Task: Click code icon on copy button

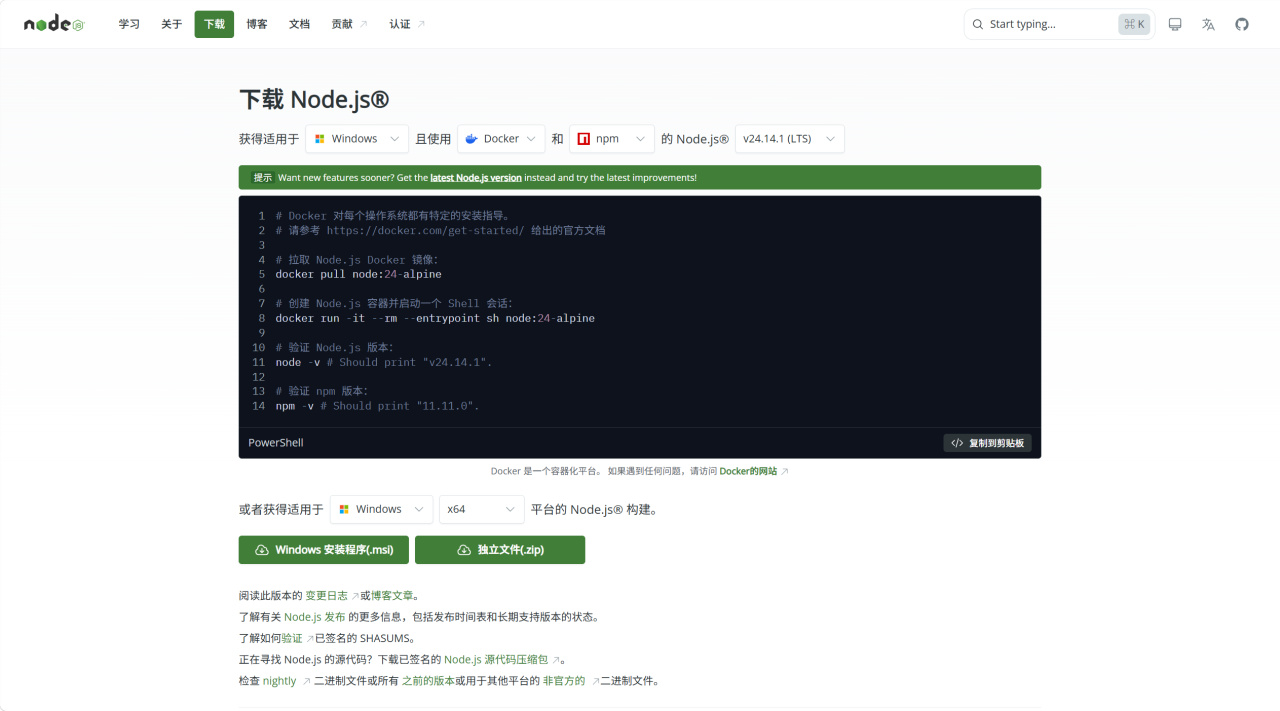Action: pyautogui.click(x=957, y=443)
